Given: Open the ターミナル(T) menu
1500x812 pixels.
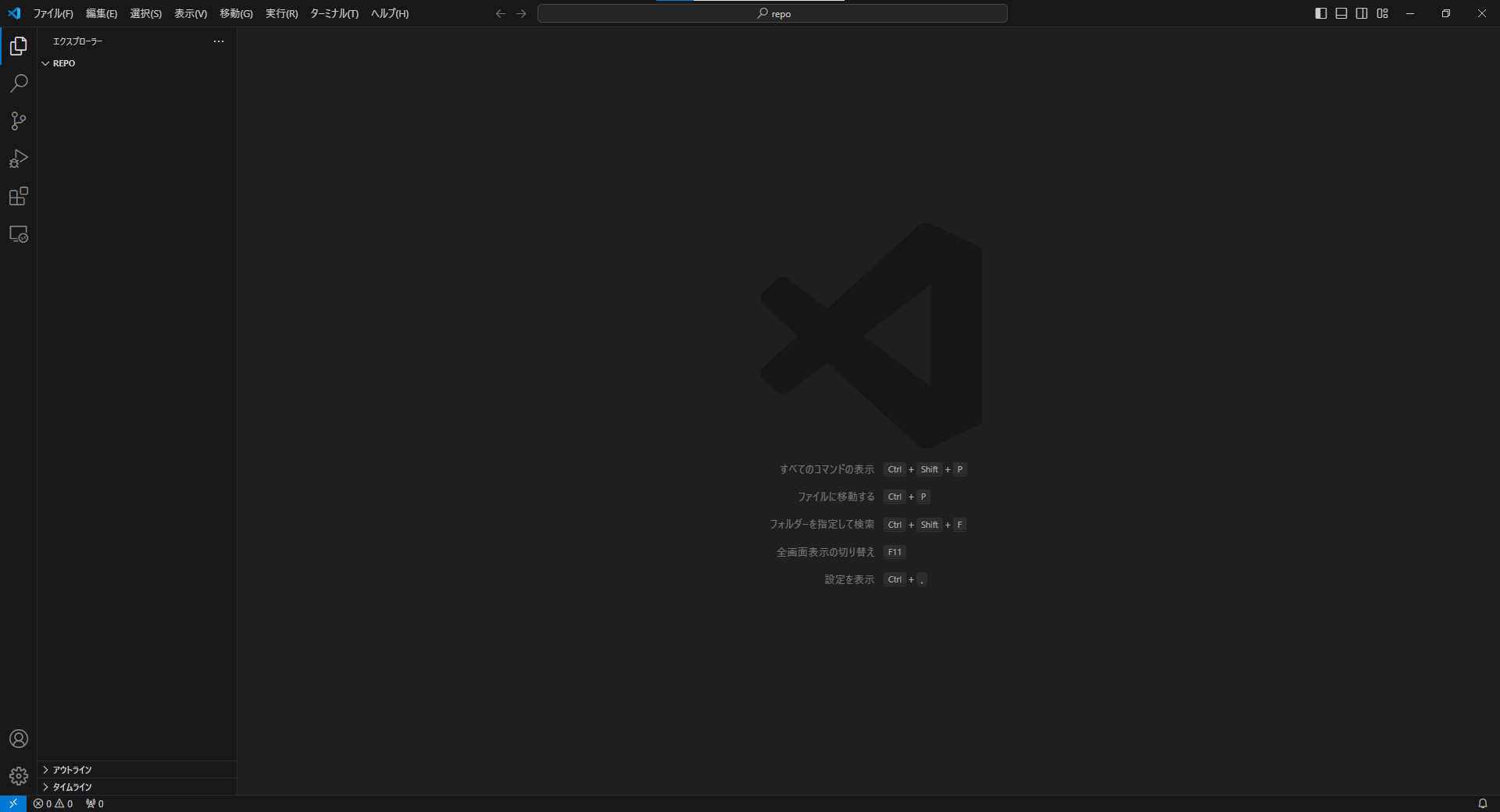Looking at the screenshot, I should click(334, 13).
